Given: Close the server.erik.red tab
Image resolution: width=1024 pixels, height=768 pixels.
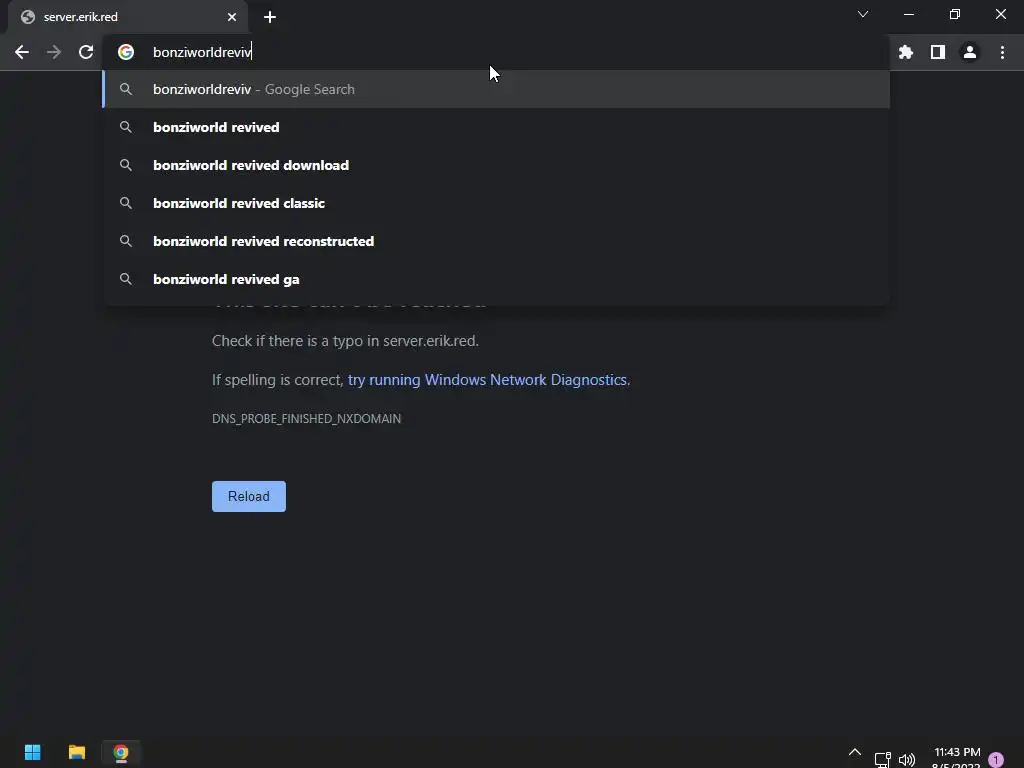Looking at the screenshot, I should [x=232, y=17].
